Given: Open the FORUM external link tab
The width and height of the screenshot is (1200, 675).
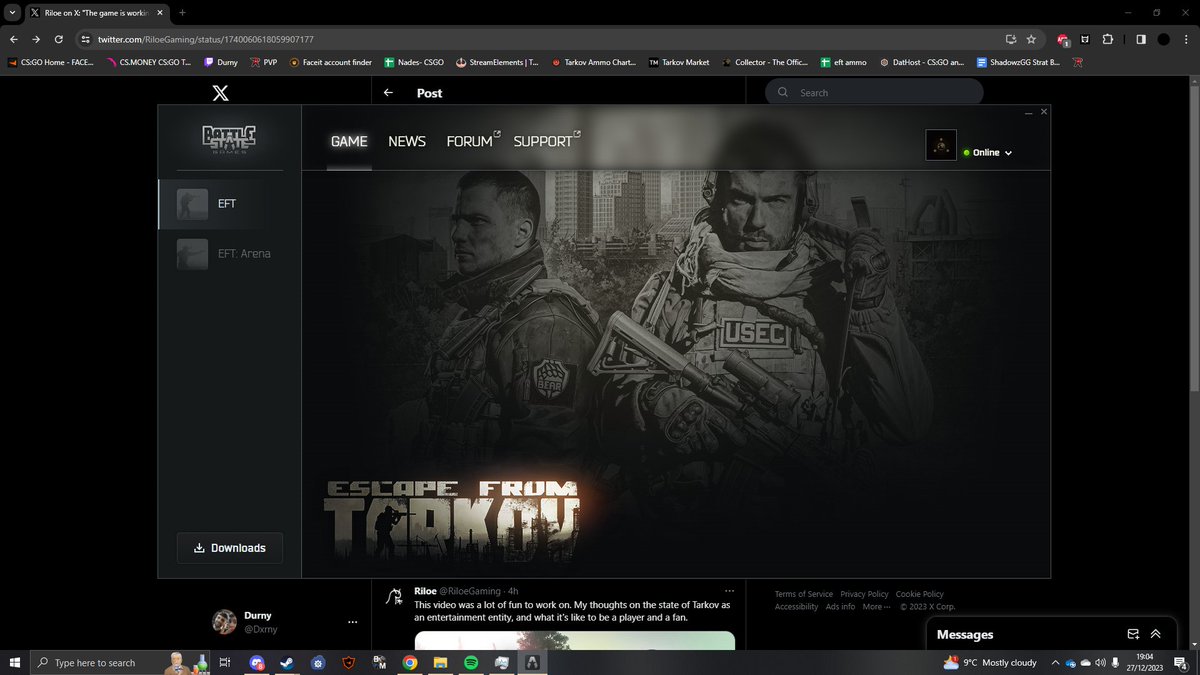Looking at the screenshot, I should [x=473, y=141].
